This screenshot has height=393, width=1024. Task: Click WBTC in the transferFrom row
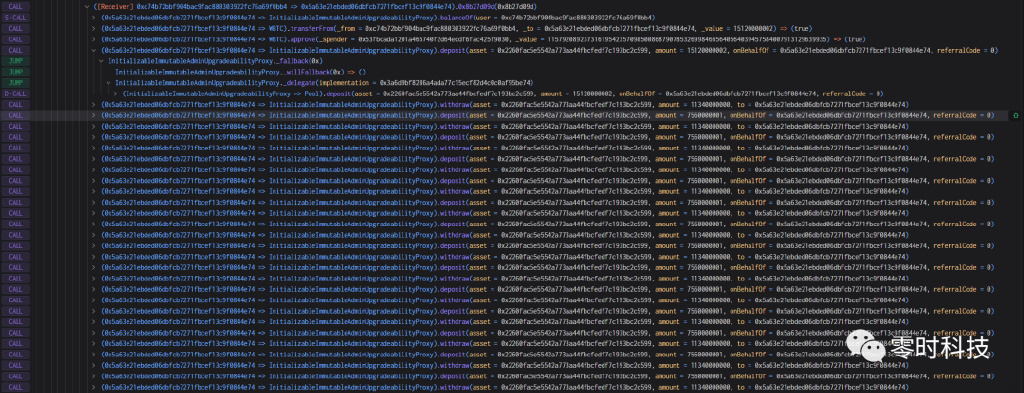point(277,28)
